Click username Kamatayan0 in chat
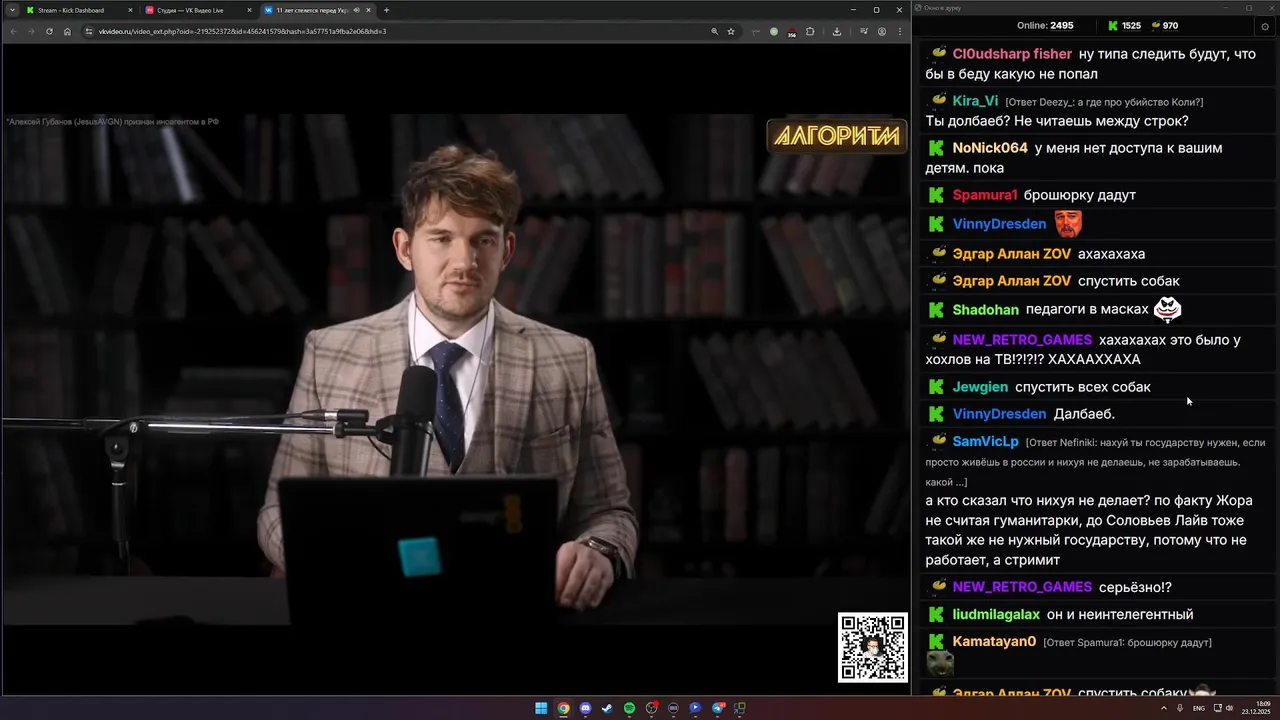The height and width of the screenshot is (720, 1280). (994, 641)
